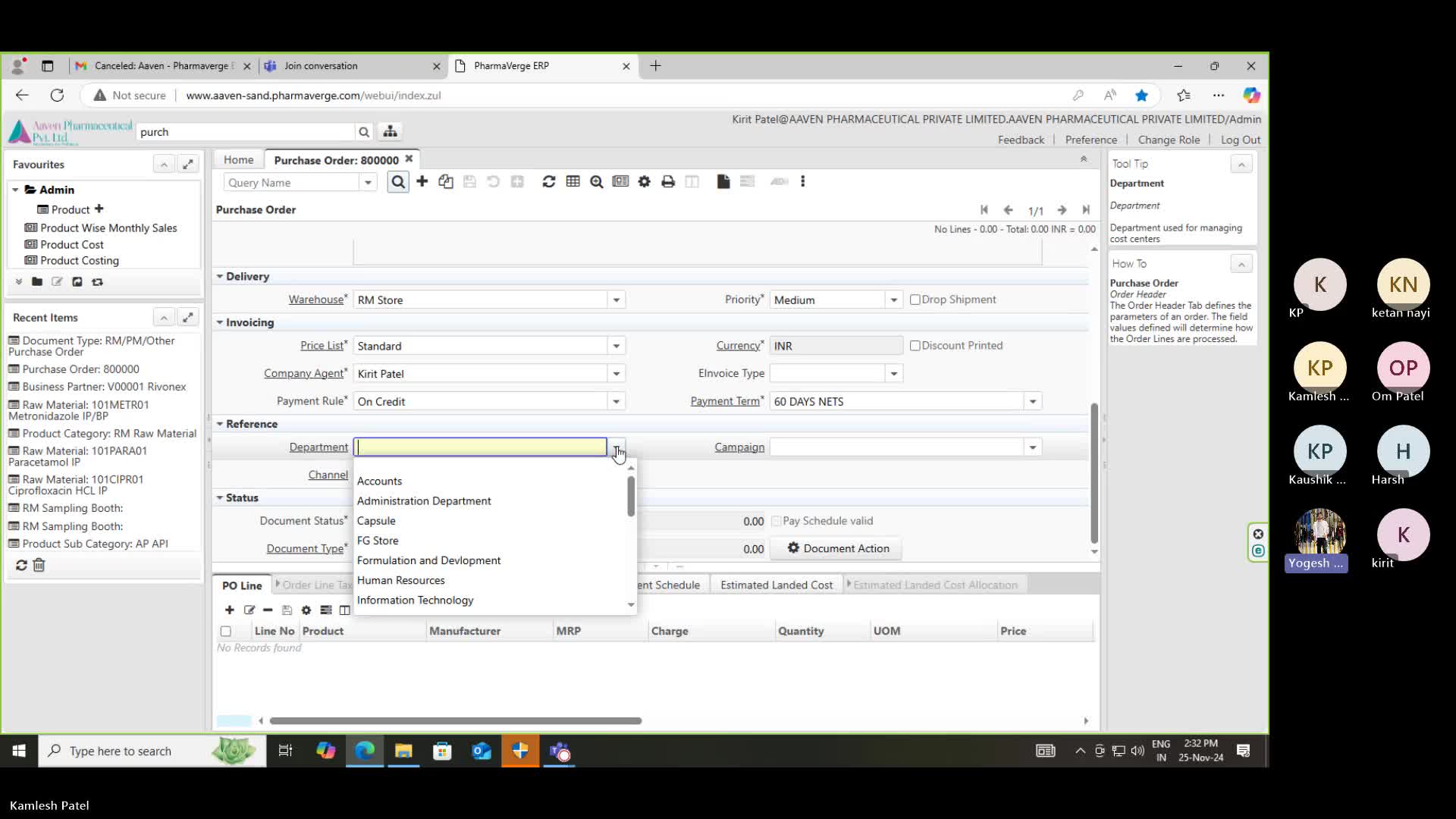1456x819 pixels.
Task: Click the Log Out link
Action: click(x=1241, y=140)
